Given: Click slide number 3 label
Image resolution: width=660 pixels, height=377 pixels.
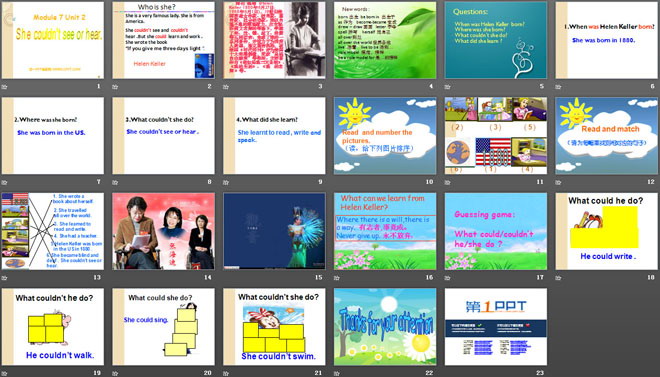Looking at the screenshot, I should coord(320,86).
